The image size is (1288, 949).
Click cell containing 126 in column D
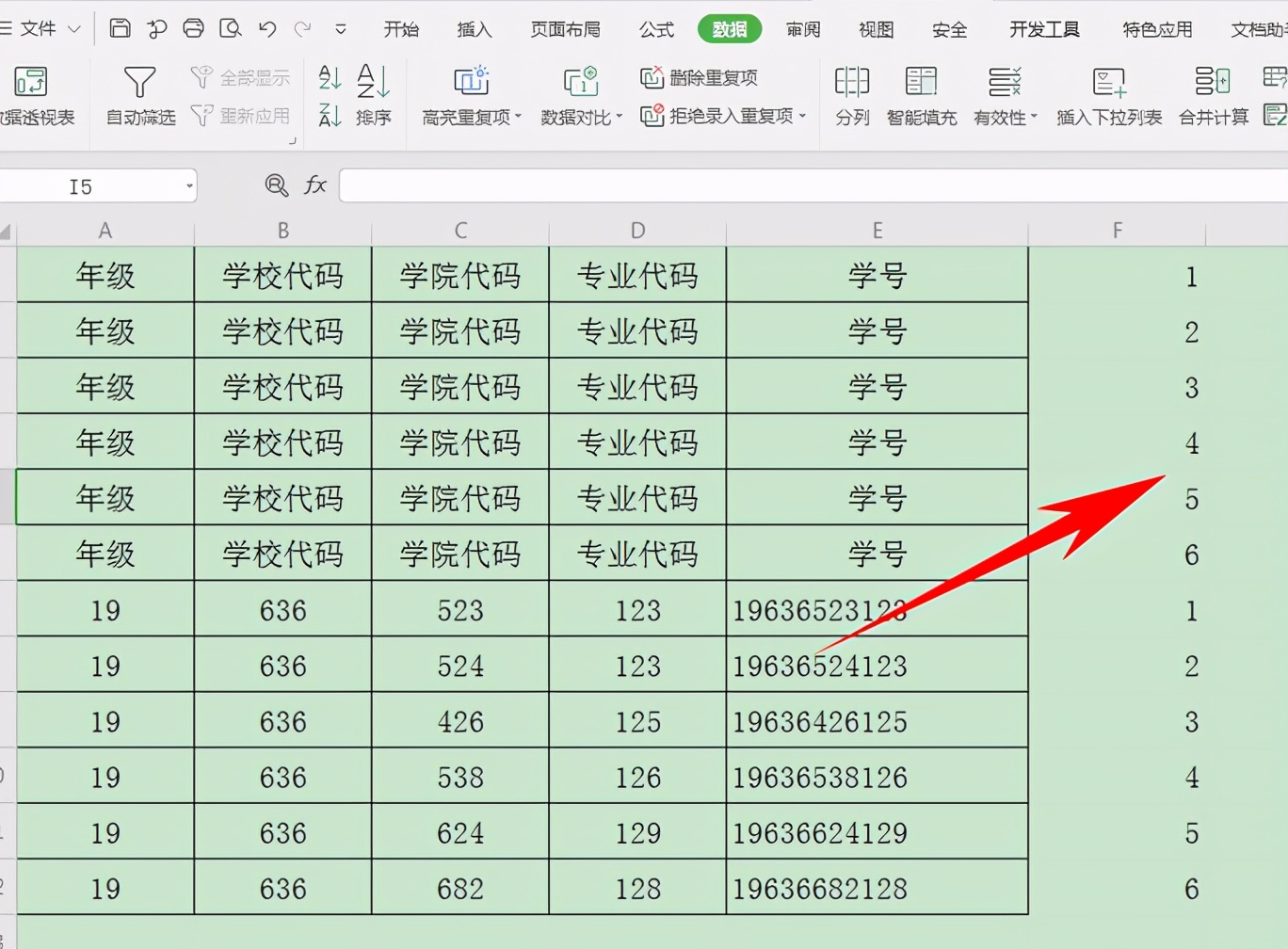(637, 777)
